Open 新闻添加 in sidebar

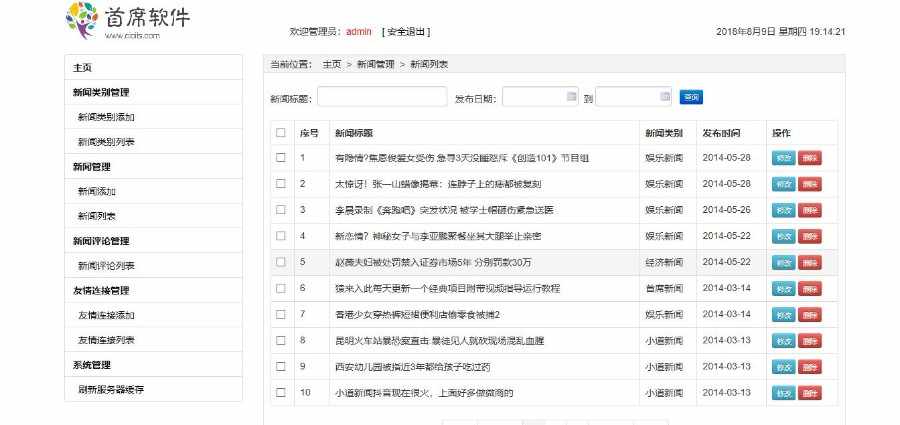point(153,191)
